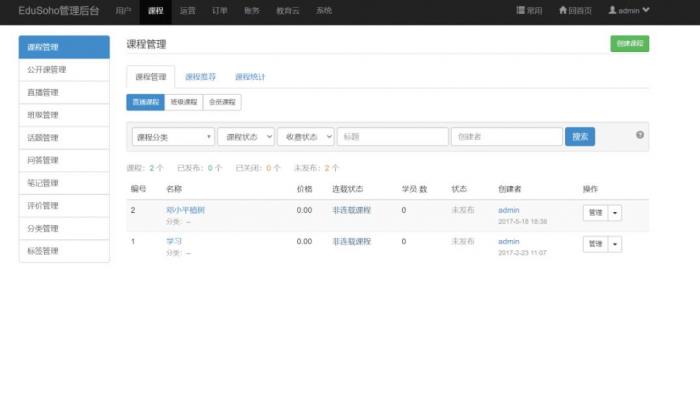
Task: Click the 常用 list icon in navbar
Action: [x=522, y=10]
